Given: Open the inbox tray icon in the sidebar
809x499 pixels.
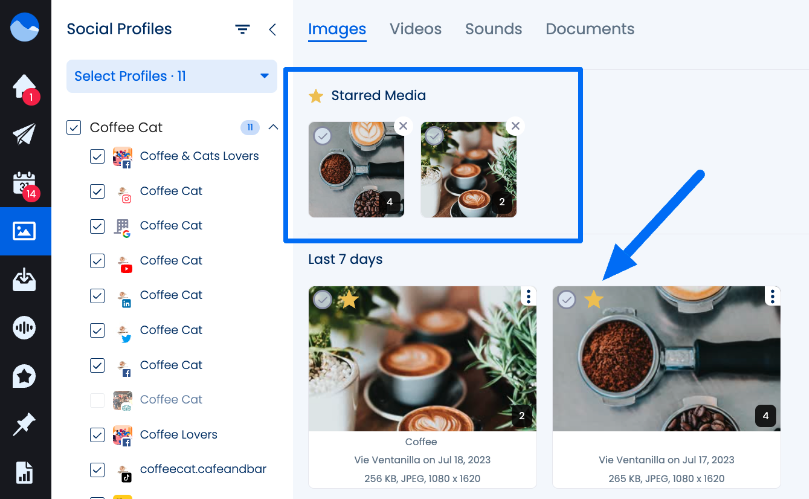Looking at the screenshot, I should click(24, 280).
